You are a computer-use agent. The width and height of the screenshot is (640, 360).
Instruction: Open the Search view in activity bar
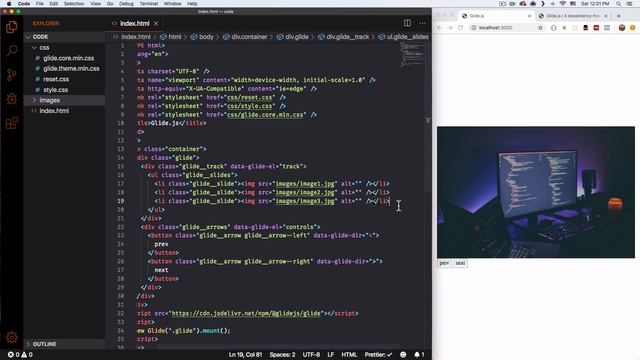pos(11,51)
